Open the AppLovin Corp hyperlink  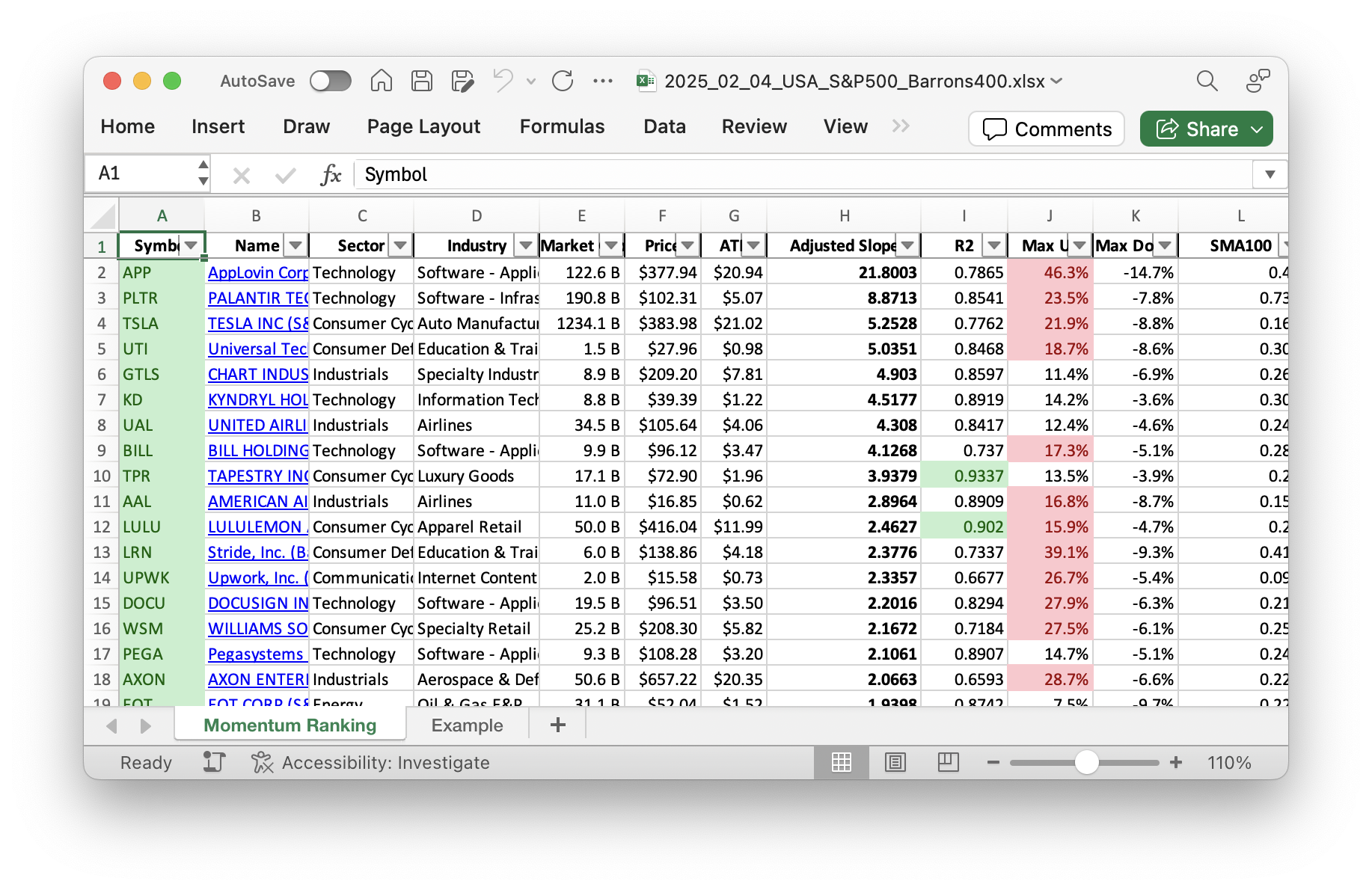(x=258, y=272)
